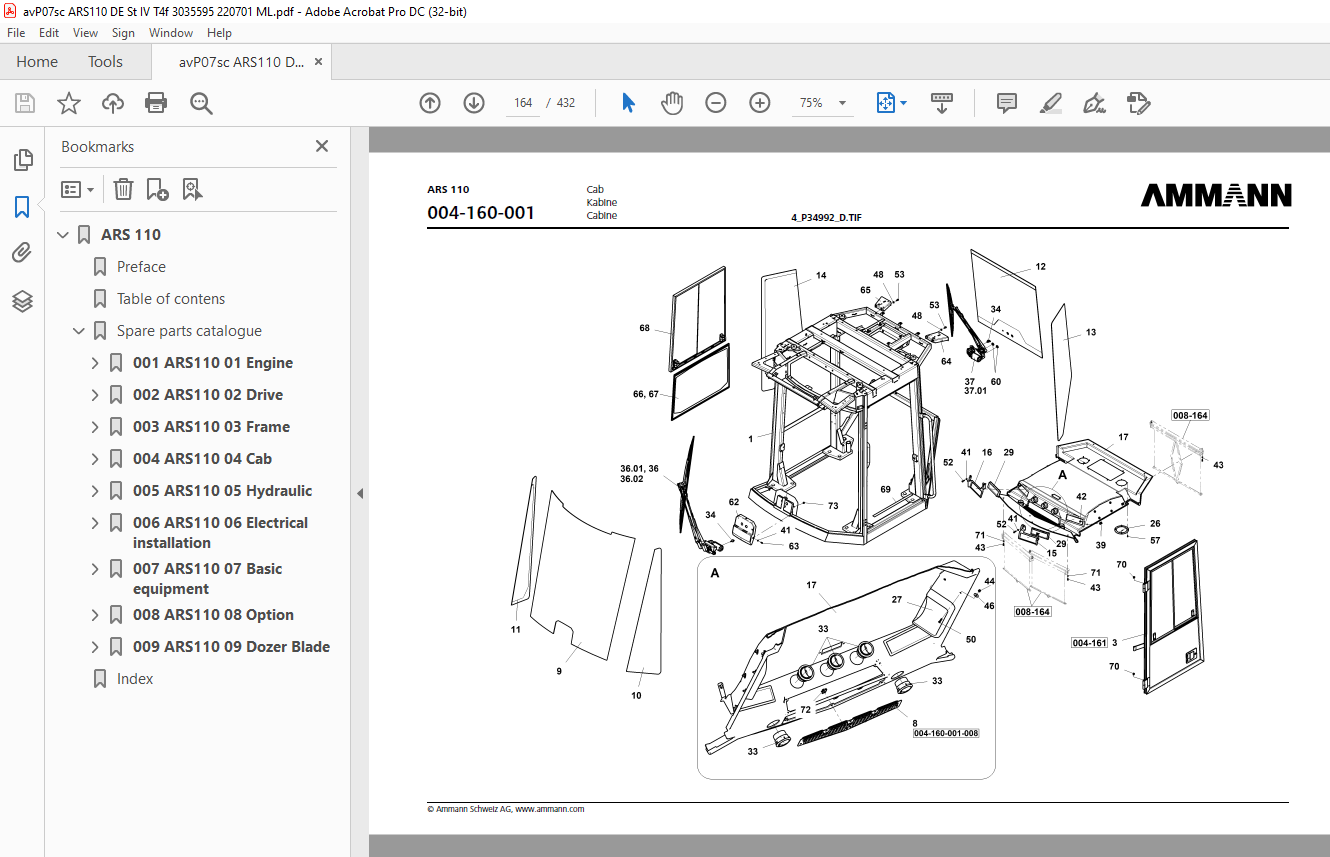
Task: Open the Attachments paperclip panel
Action: pyautogui.click(x=22, y=254)
